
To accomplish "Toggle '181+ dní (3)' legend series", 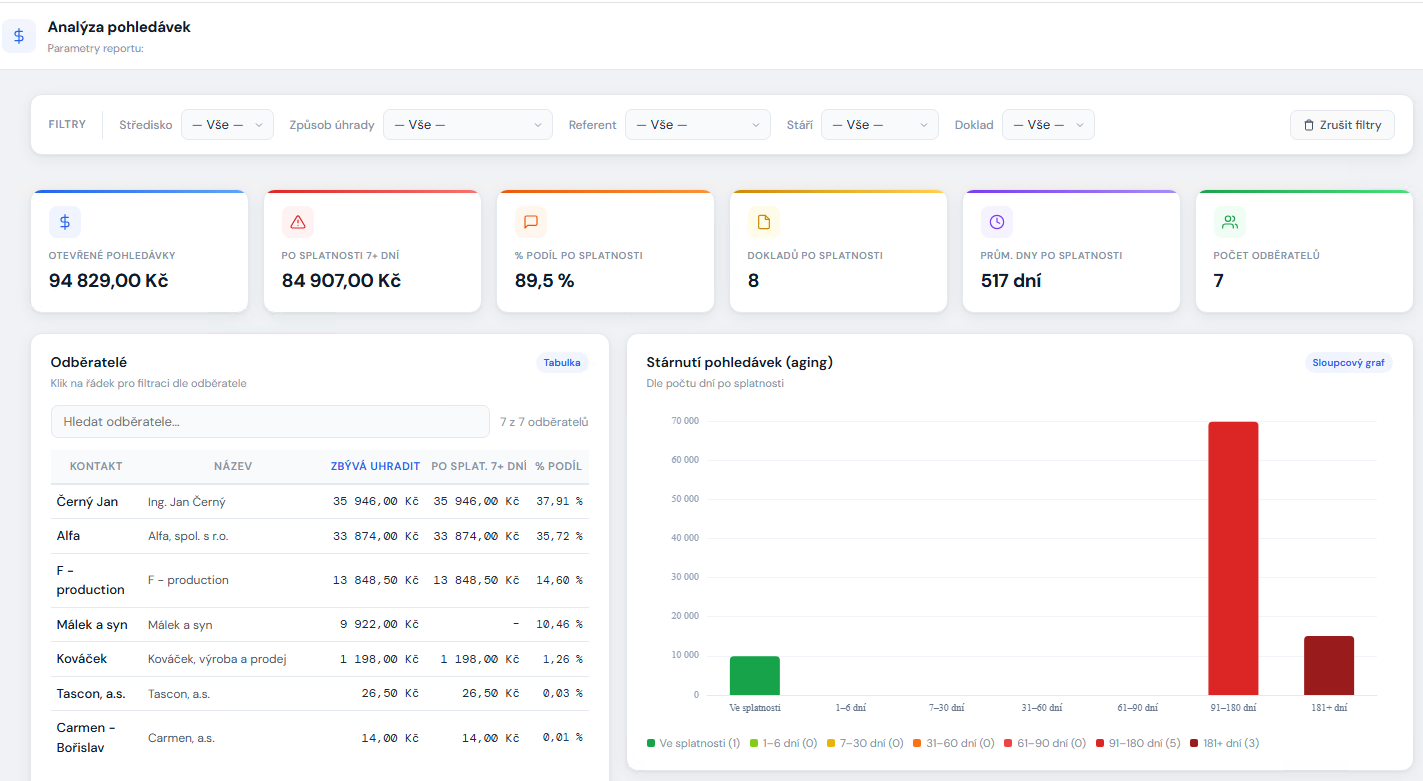I will coord(1230,744).
